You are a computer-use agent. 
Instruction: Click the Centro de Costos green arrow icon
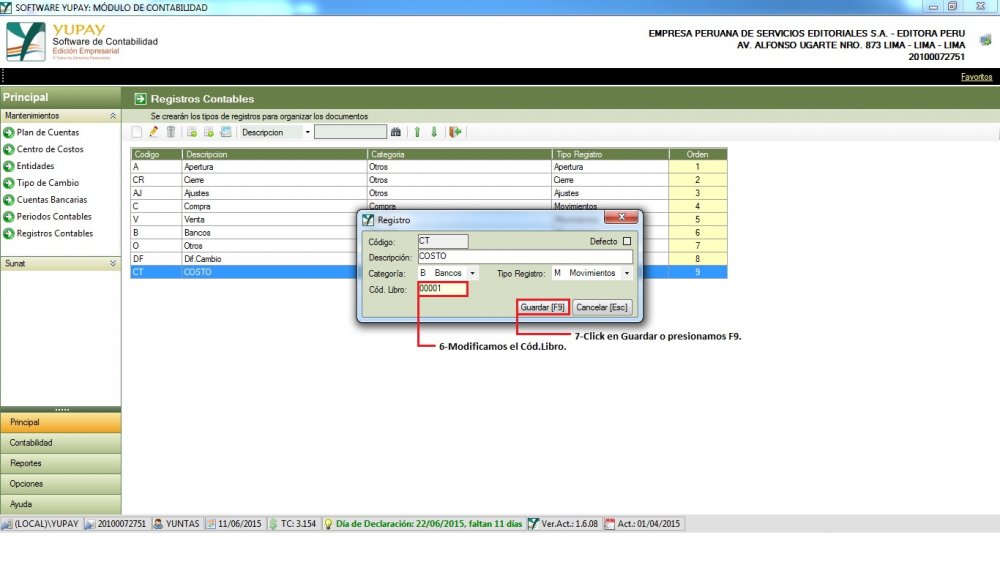pos(9,149)
